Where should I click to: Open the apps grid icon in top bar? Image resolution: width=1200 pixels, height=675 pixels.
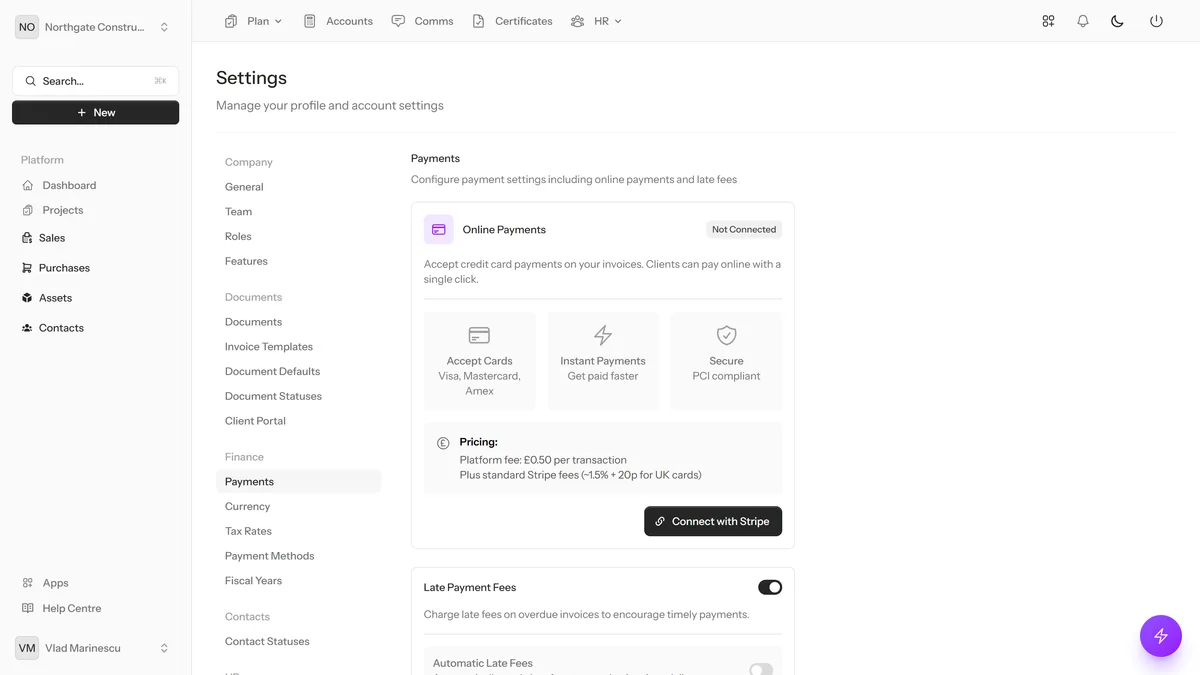tap(1048, 21)
